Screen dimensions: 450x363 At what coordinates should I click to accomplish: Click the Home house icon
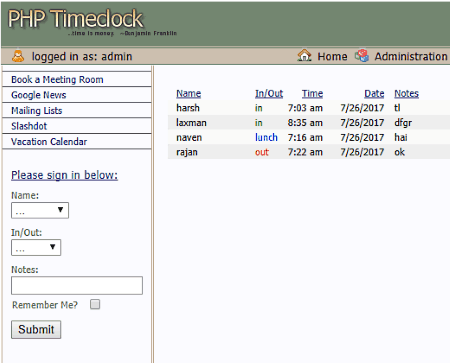(x=304, y=55)
